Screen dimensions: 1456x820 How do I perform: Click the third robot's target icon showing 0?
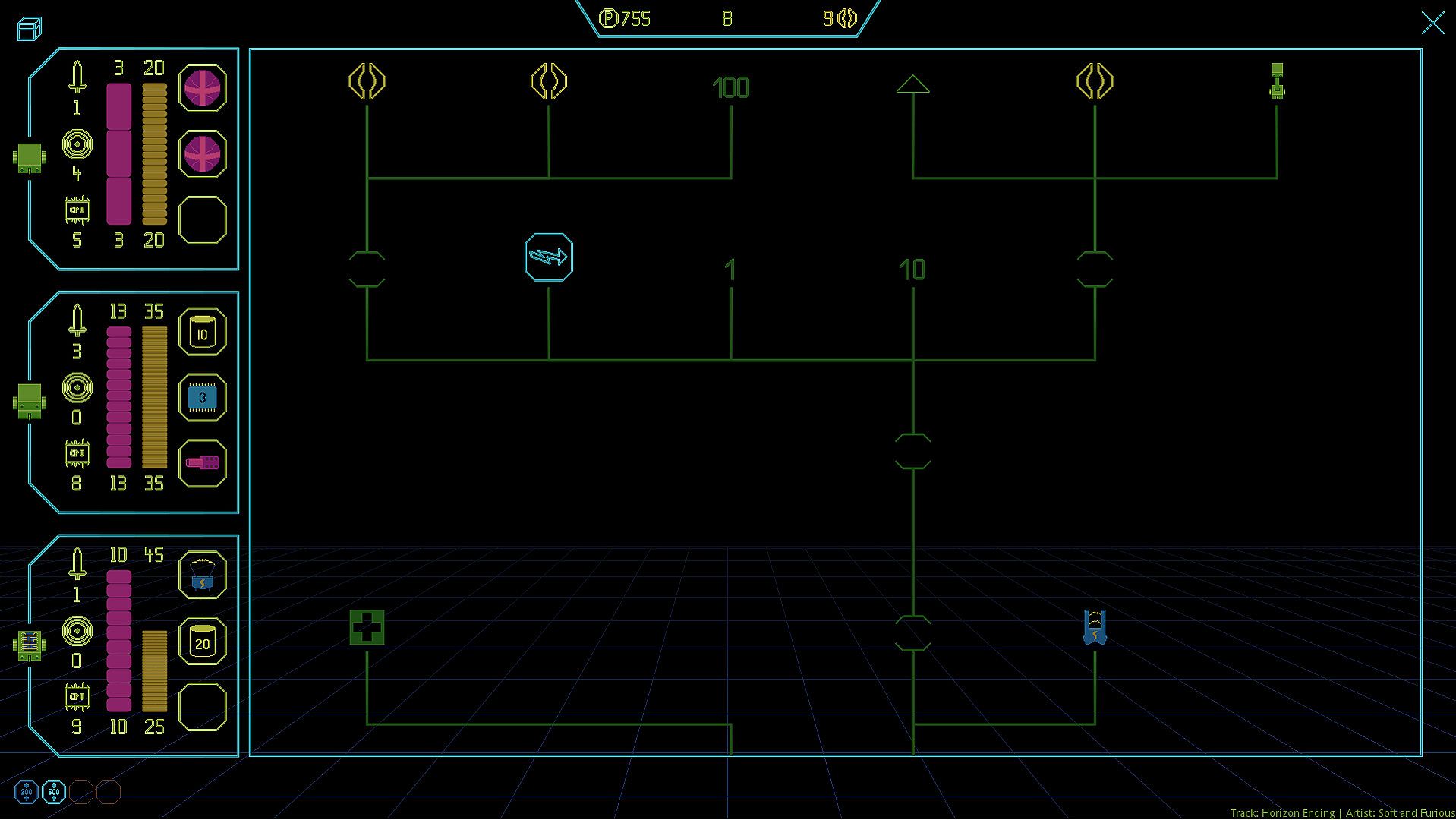[x=77, y=631]
